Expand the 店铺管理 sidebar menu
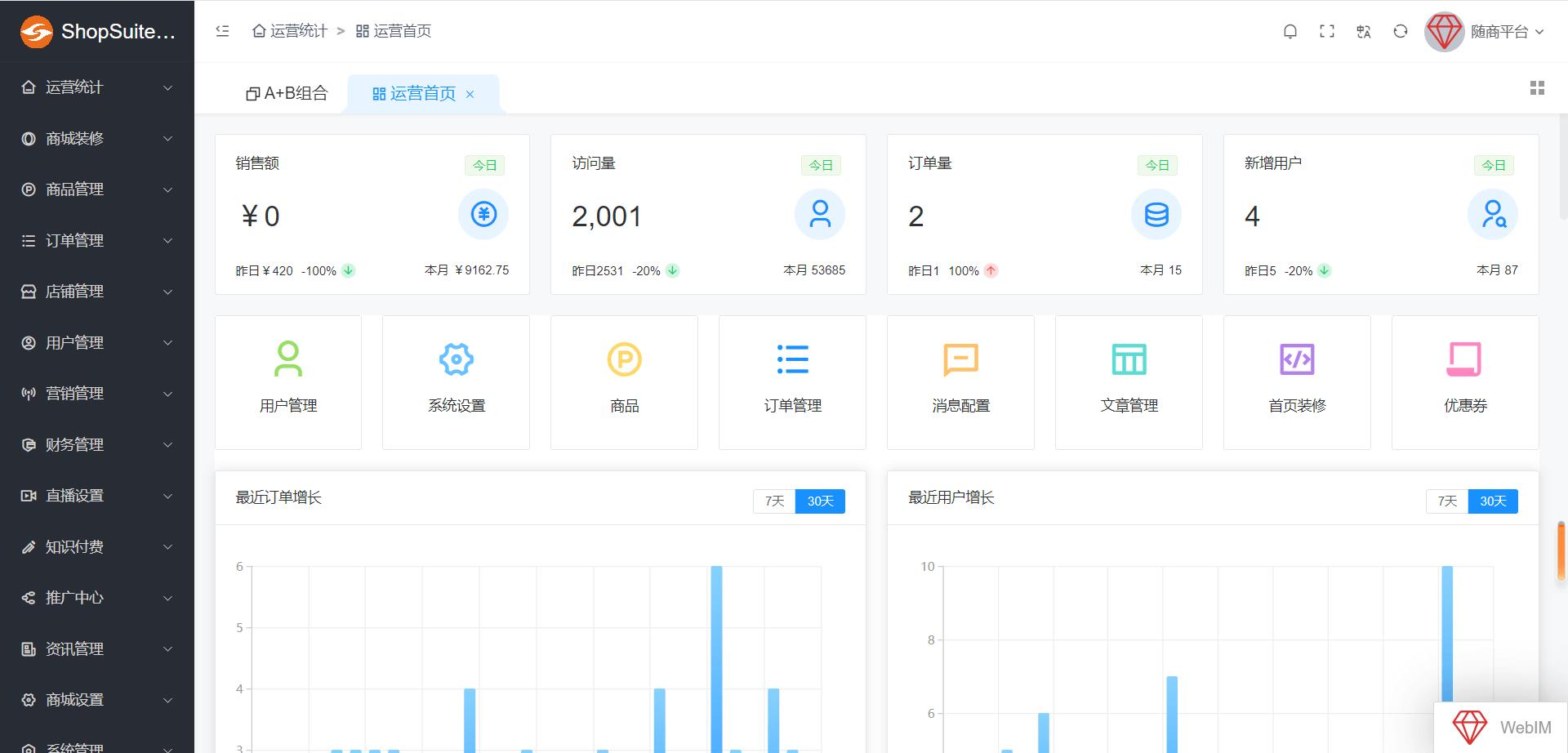This screenshot has height=753, width=1568. pyautogui.click(x=97, y=292)
